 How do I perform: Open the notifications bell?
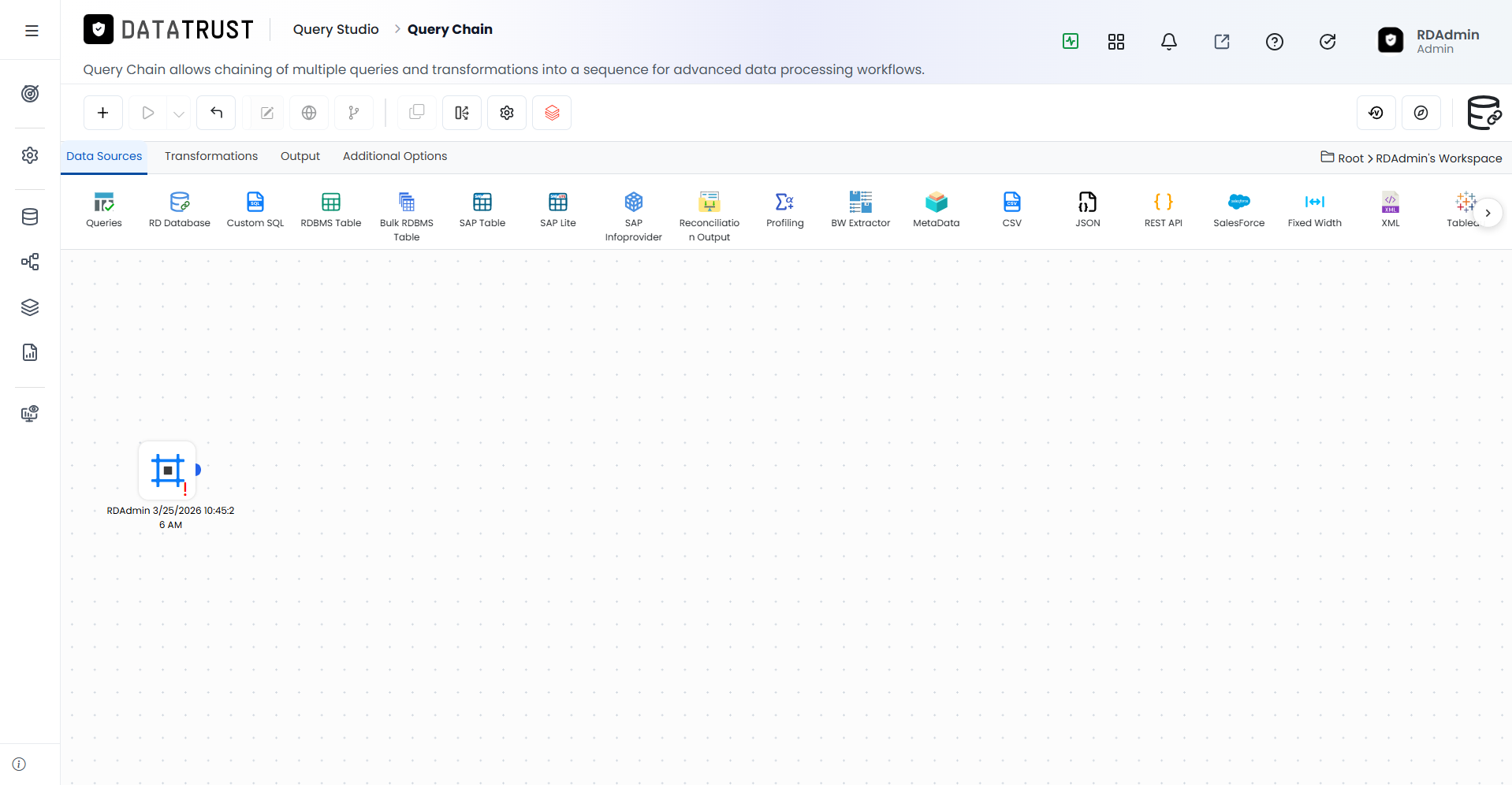tap(1169, 42)
